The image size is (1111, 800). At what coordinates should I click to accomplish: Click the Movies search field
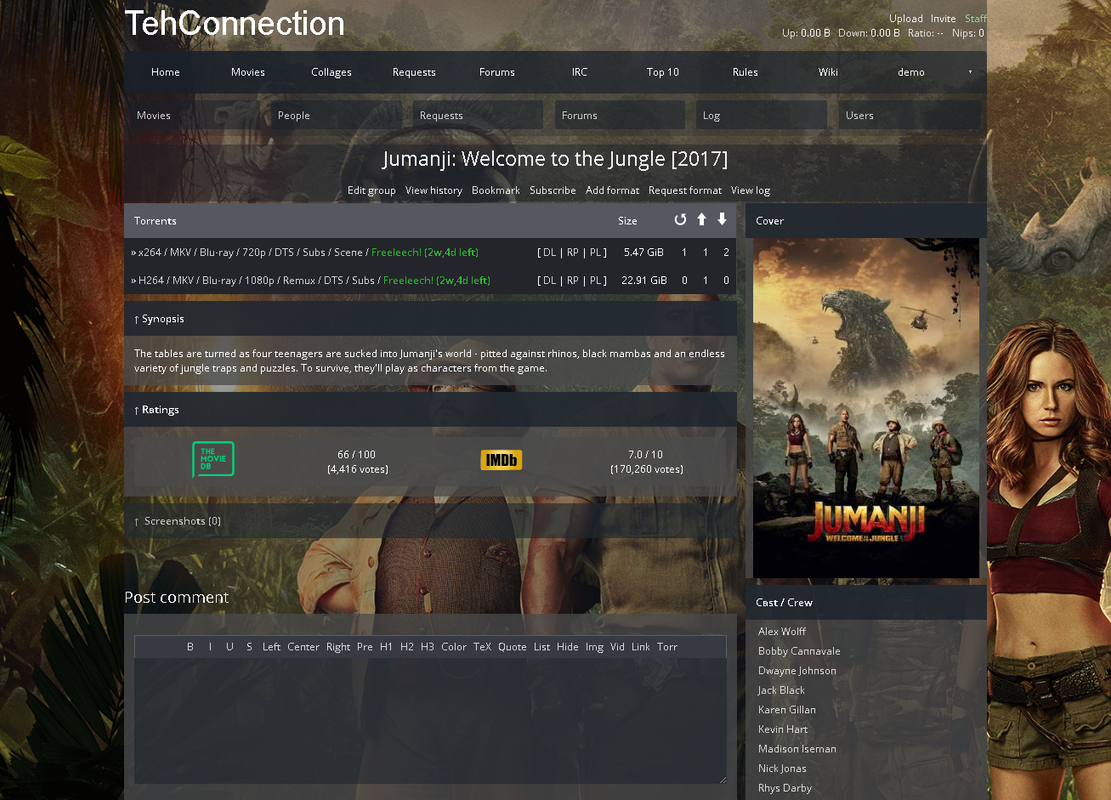[194, 115]
